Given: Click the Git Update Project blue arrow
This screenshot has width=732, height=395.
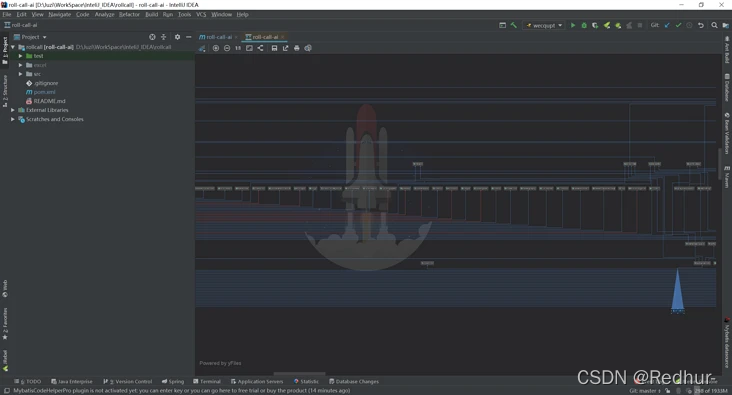Looking at the screenshot, I should (667, 25).
